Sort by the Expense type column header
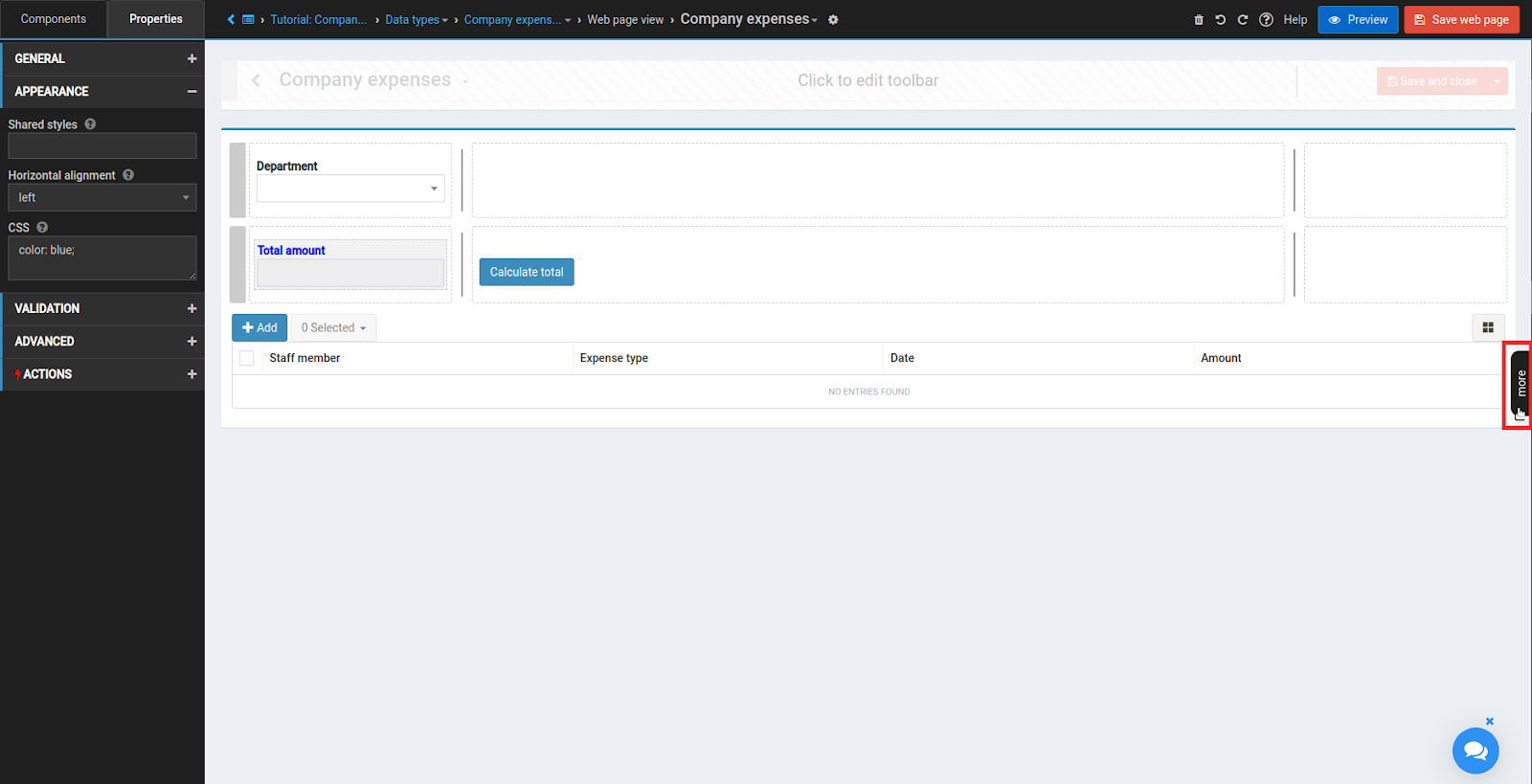Screen dimensions: 1532x784 [614, 358]
